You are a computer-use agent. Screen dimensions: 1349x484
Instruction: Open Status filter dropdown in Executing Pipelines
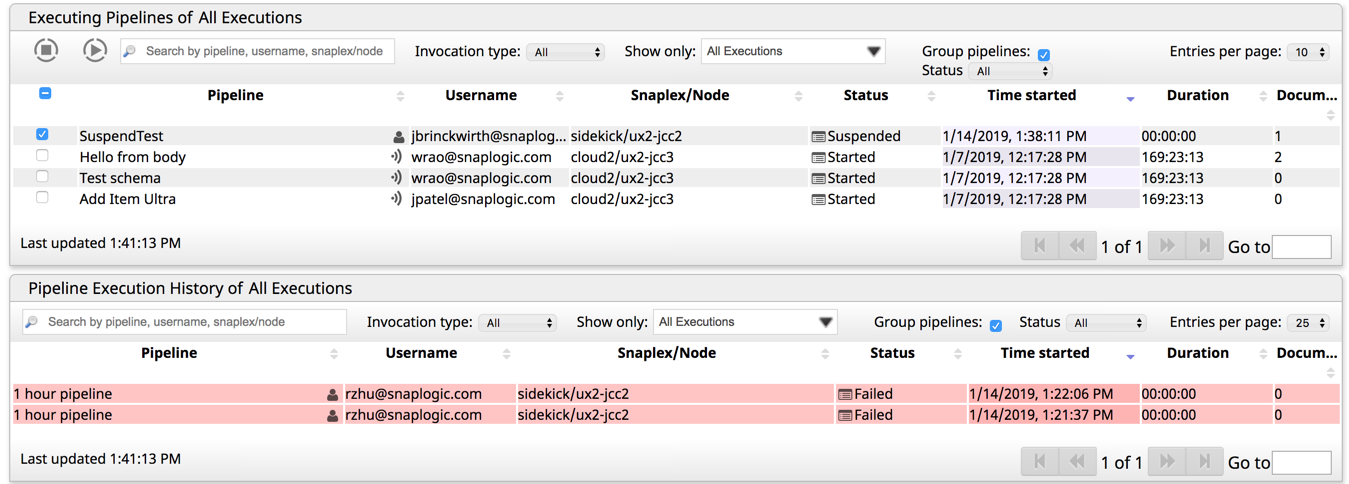point(1012,71)
